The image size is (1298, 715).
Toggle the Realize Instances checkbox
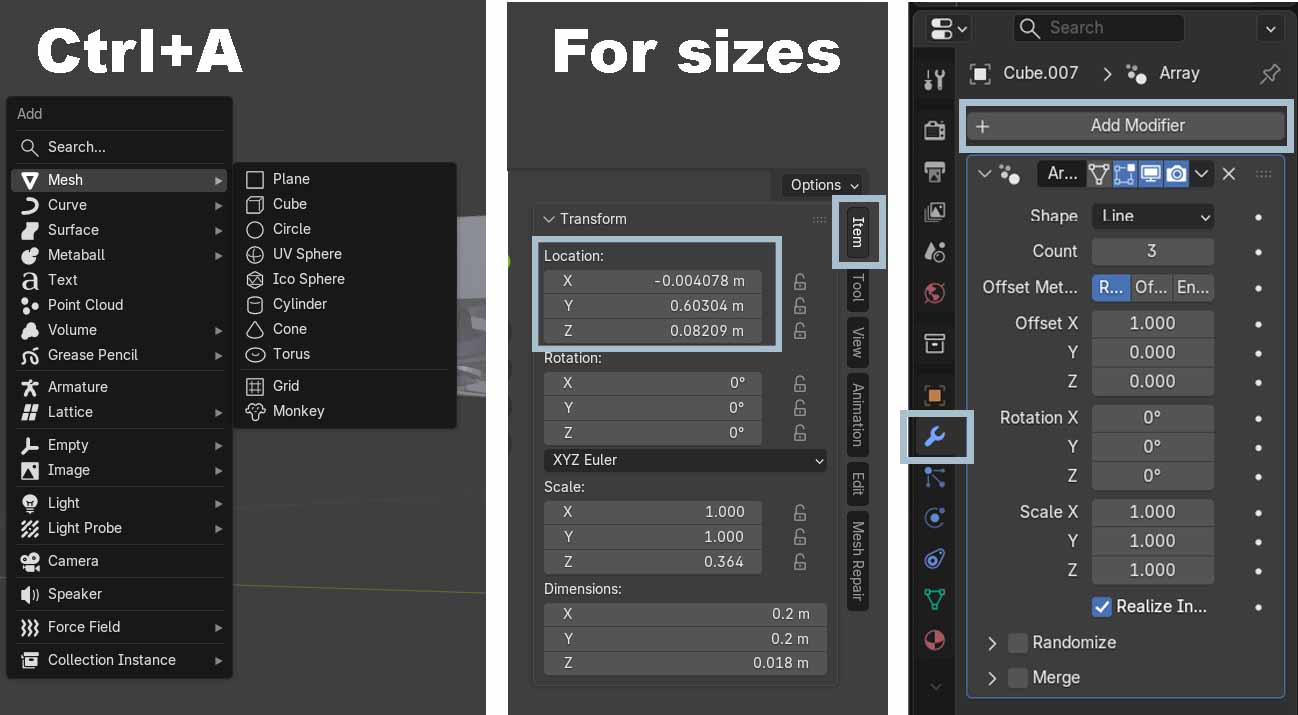(1102, 606)
